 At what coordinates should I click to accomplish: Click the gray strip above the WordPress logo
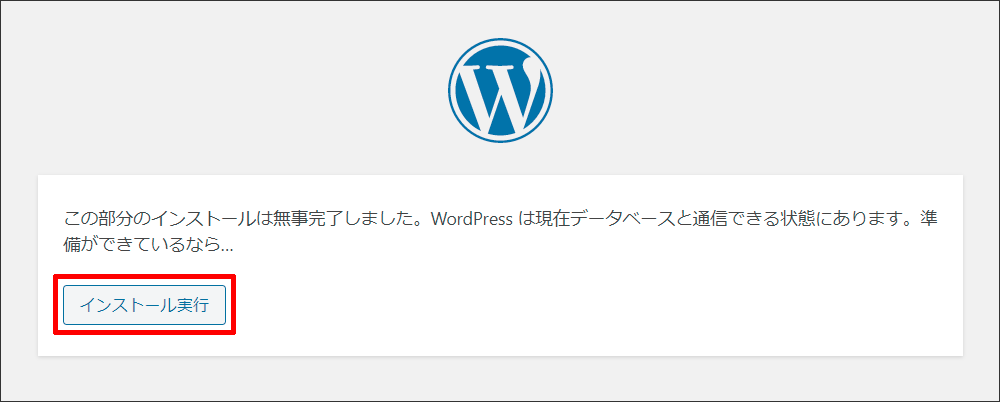(500, 18)
